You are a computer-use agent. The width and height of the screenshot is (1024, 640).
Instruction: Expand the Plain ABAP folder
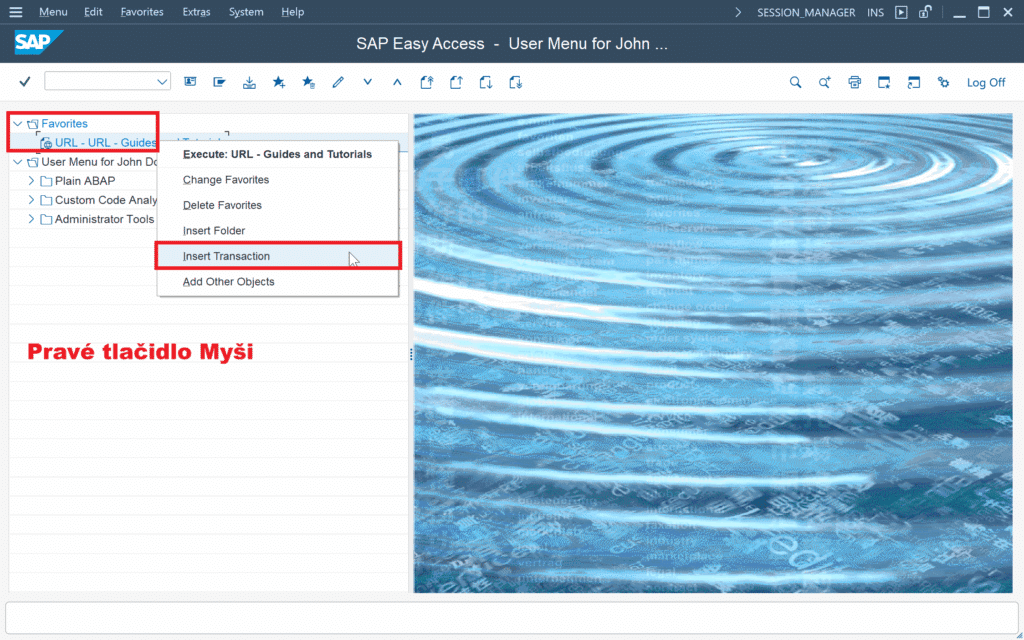click(32, 181)
